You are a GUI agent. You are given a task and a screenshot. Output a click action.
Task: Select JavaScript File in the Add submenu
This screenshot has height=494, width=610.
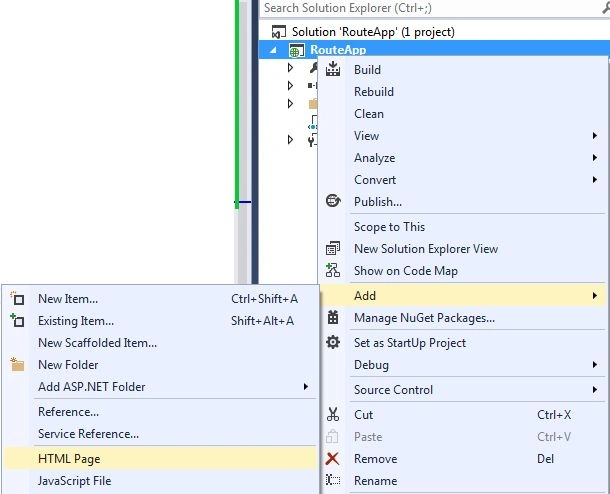point(160,481)
